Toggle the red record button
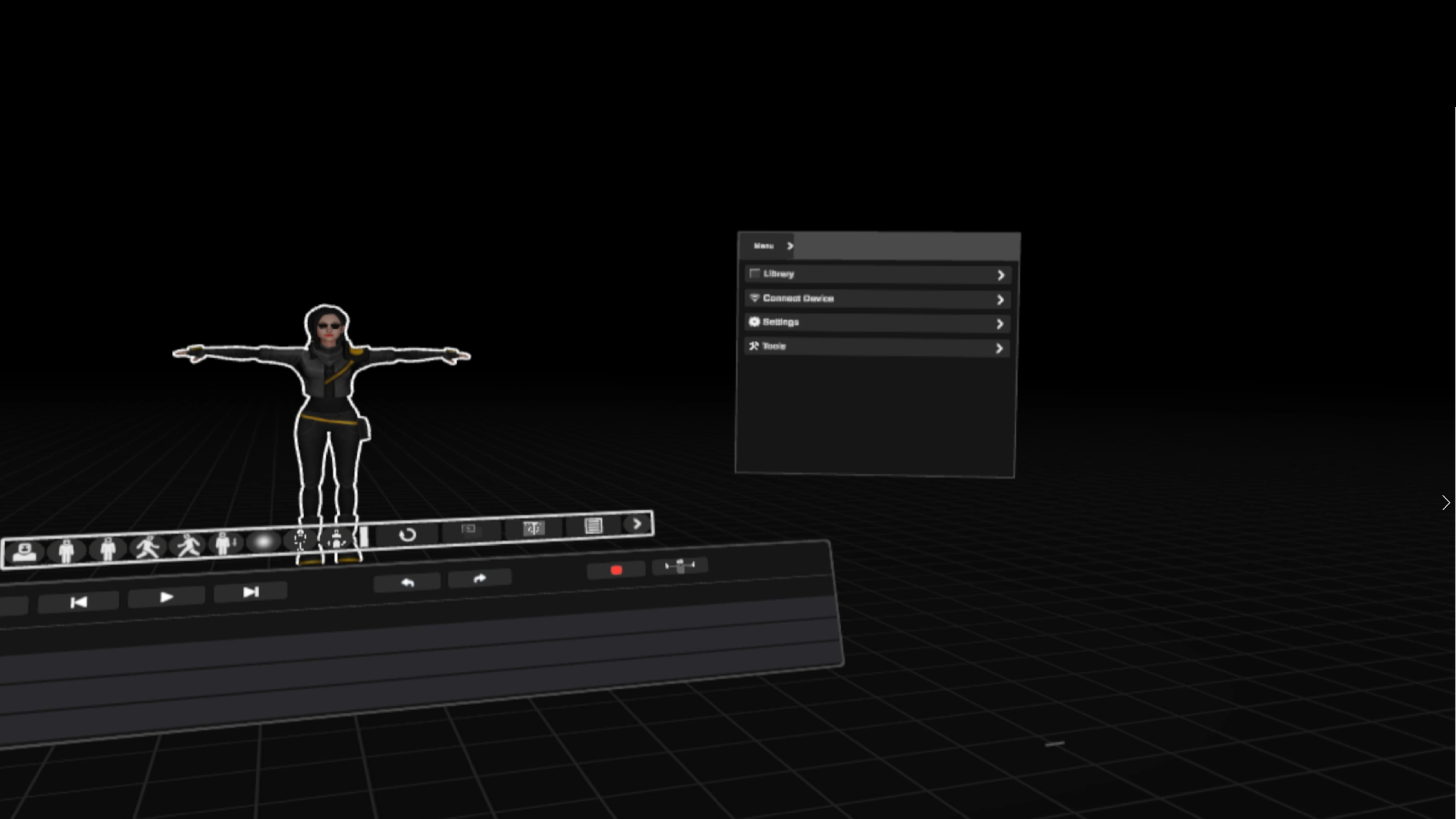Viewport: 1456px width, 819px height. tap(616, 570)
